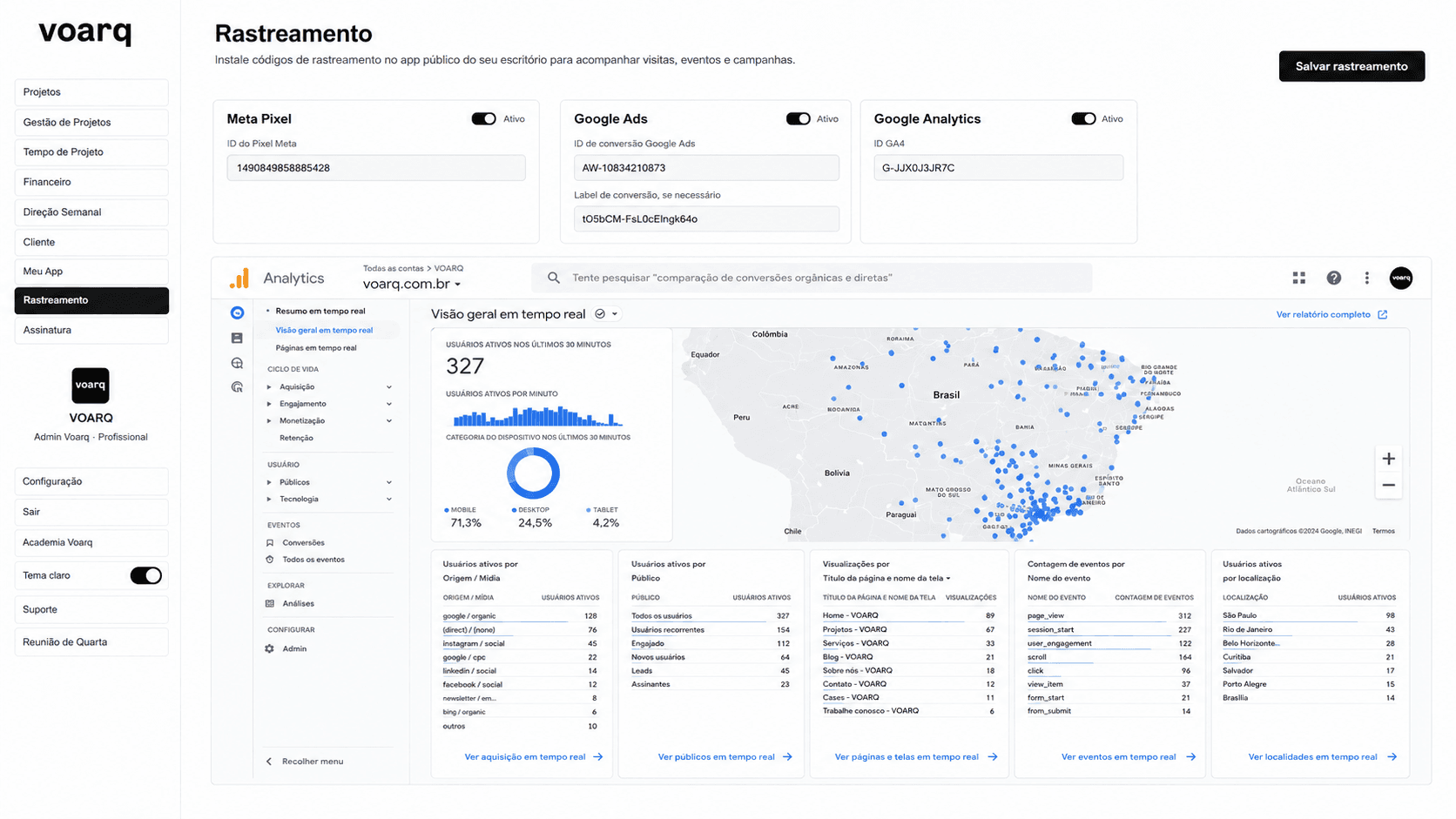Click the search magnifier icon
Image resolution: width=1456 pixels, height=819 pixels.
click(x=553, y=278)
